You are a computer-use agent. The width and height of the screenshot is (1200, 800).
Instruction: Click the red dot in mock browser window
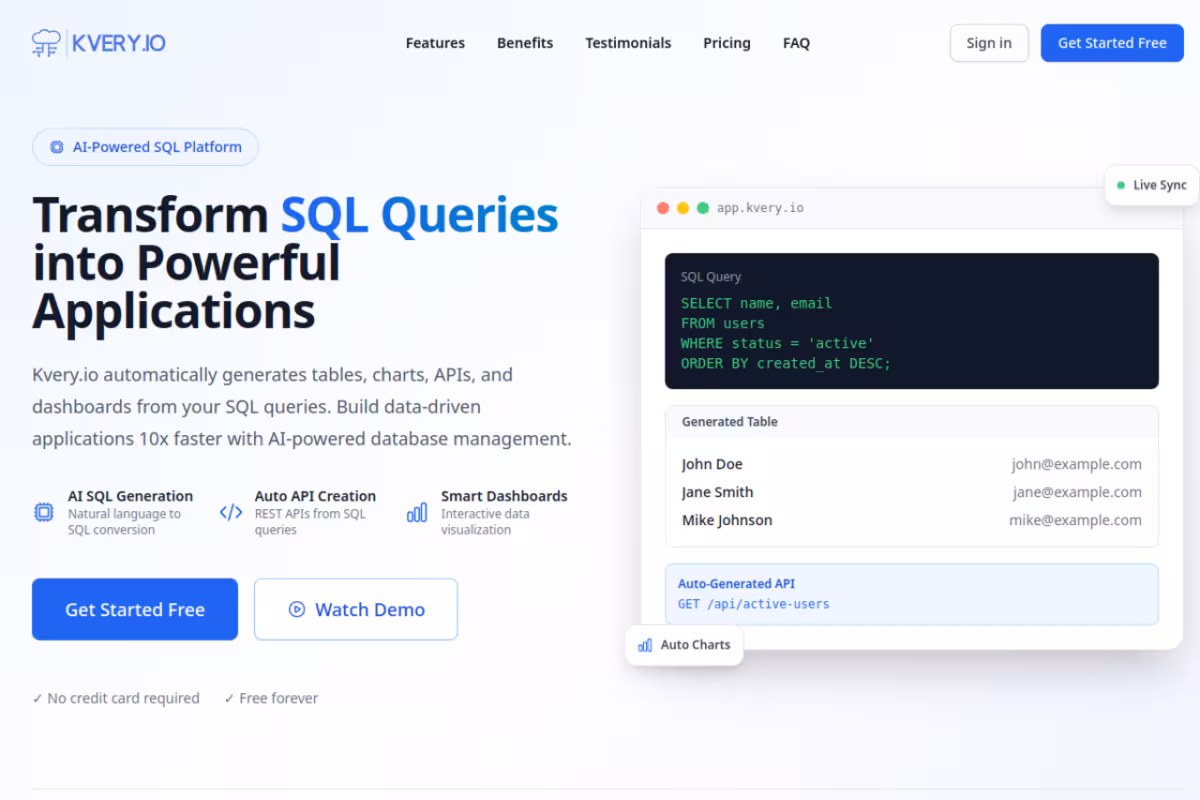pyautogui.click(x=663, y=208)
